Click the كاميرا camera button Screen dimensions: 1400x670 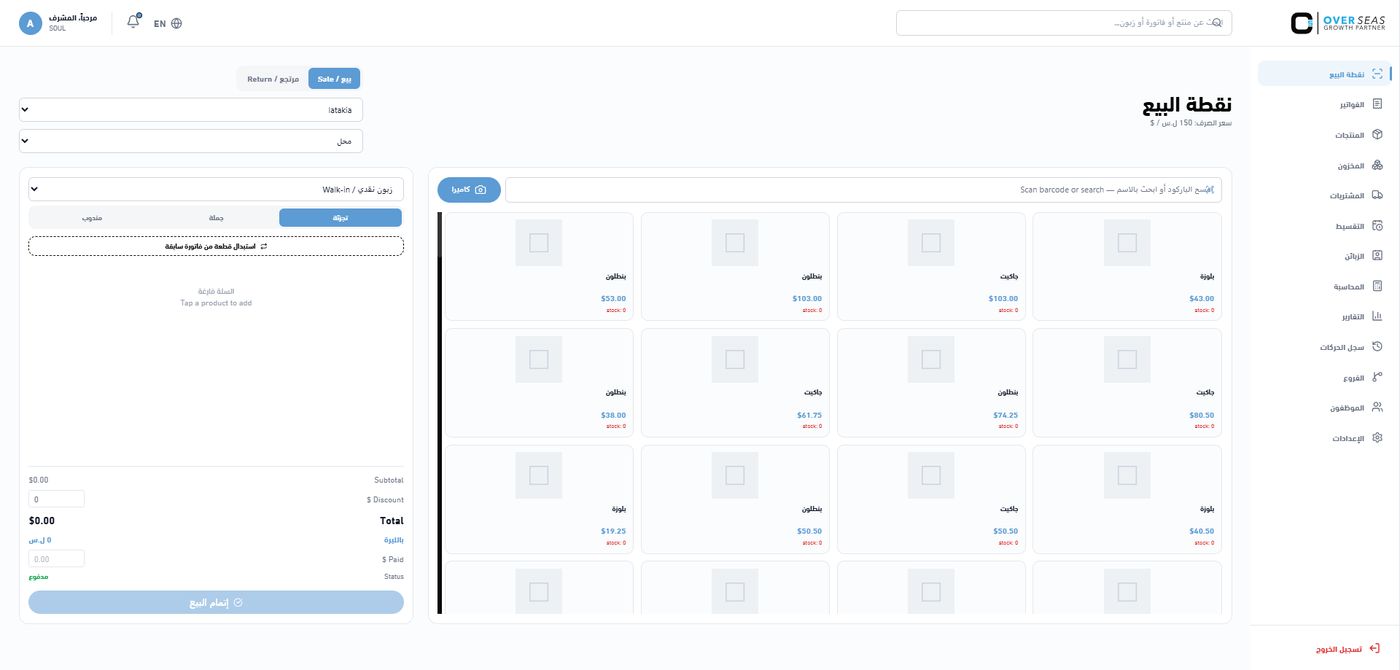point(469,189)
